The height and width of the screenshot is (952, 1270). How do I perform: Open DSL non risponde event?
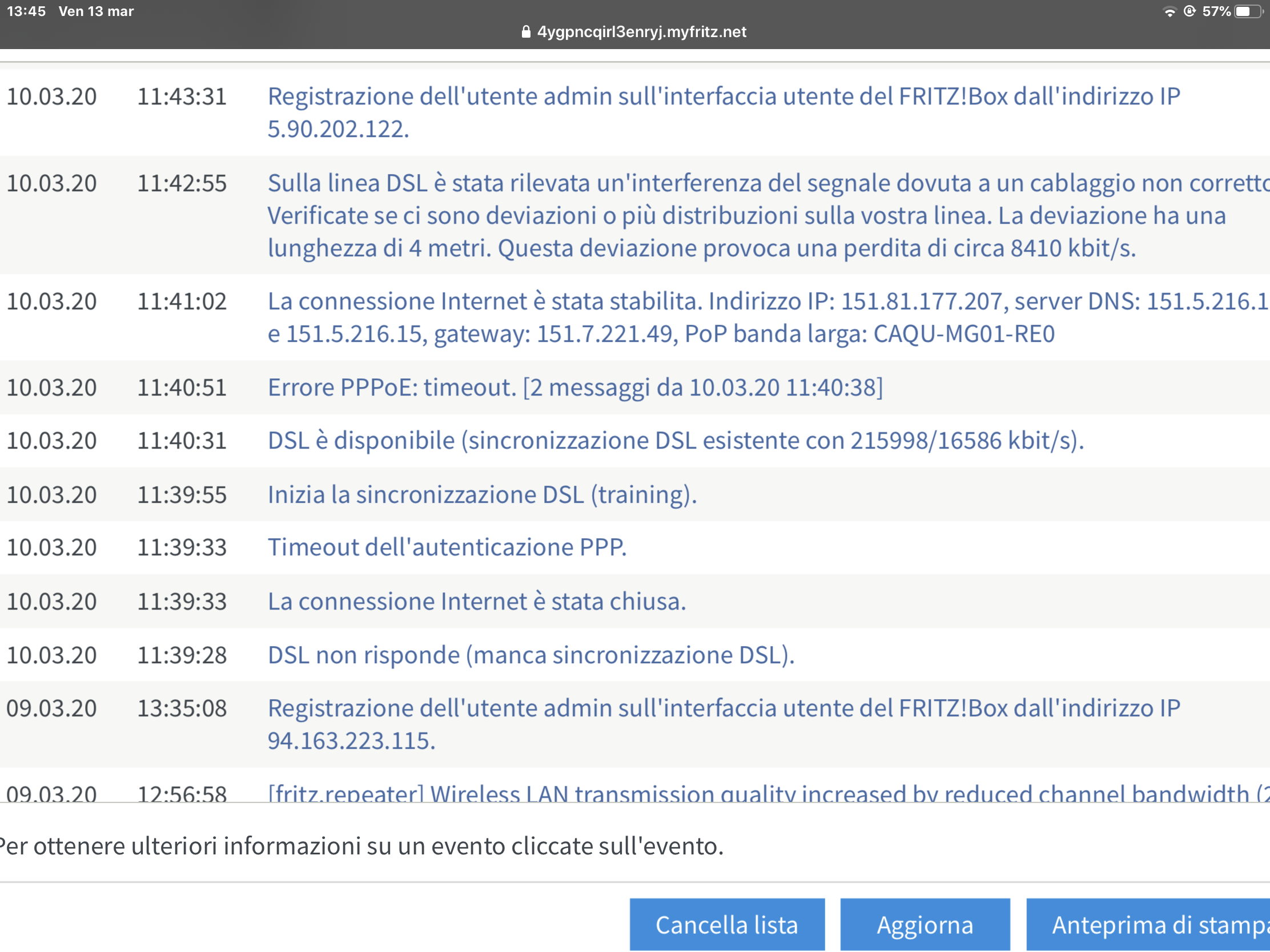(x=531, y=655)
